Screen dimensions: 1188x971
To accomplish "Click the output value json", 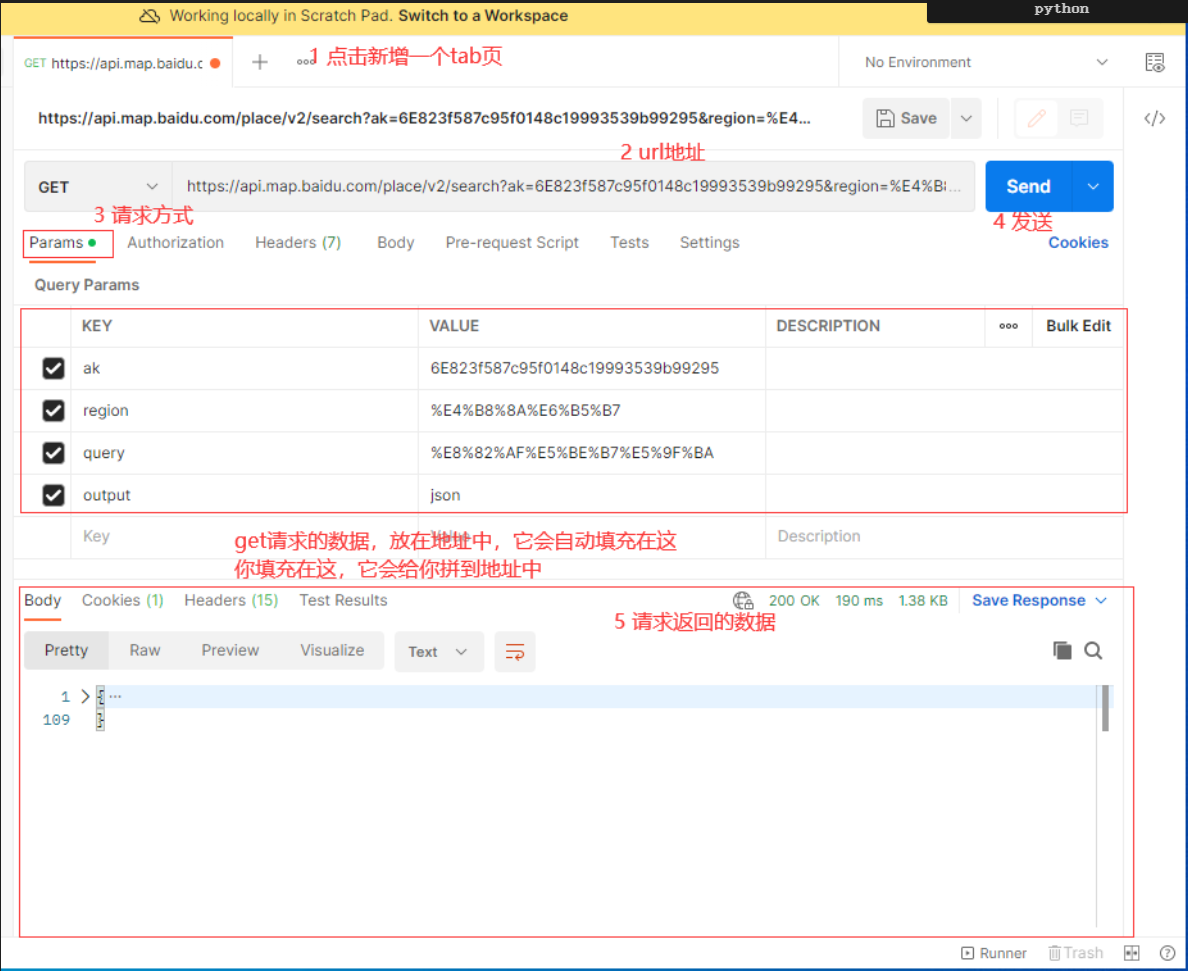I will click(x=445, y=495).
